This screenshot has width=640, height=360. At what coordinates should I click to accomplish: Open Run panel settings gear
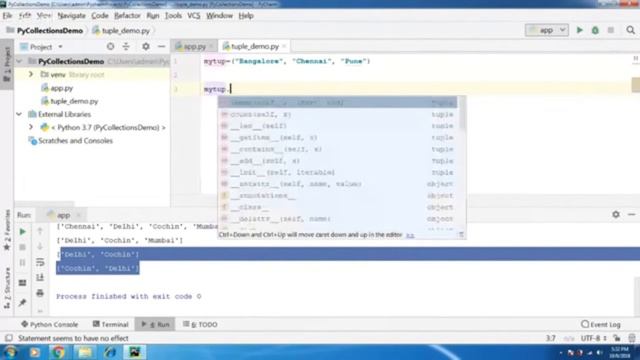[616, 214]
